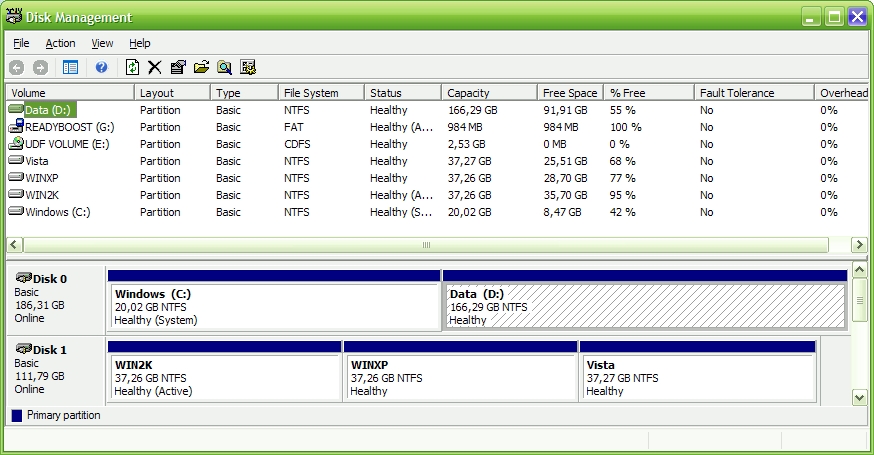Viewport: 874px width, 455px height.
Task: Select the WIN2K partition block on Disk 1
Action: pos(224,371)
